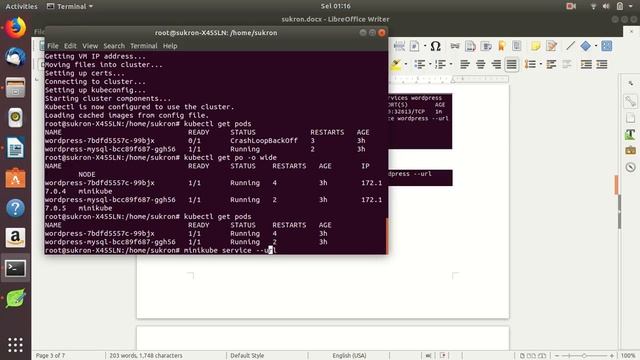Insert a footnote in Writer

coord(470,46)
